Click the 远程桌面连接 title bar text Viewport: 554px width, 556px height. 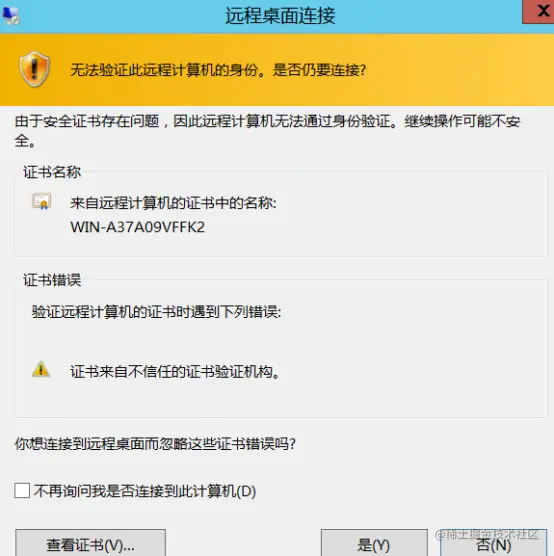point(280,16)
